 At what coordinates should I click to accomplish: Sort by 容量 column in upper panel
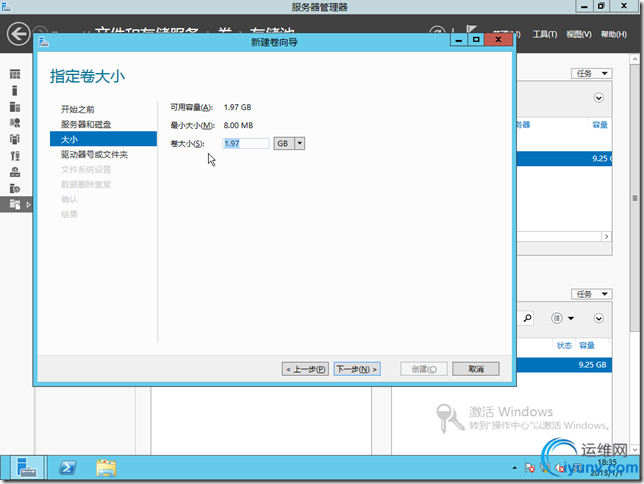(600, 124)
